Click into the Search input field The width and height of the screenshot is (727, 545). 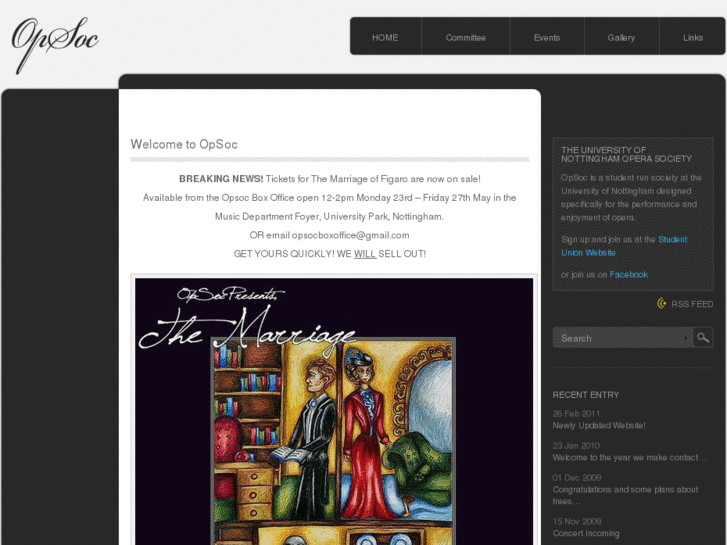point(622,338)
